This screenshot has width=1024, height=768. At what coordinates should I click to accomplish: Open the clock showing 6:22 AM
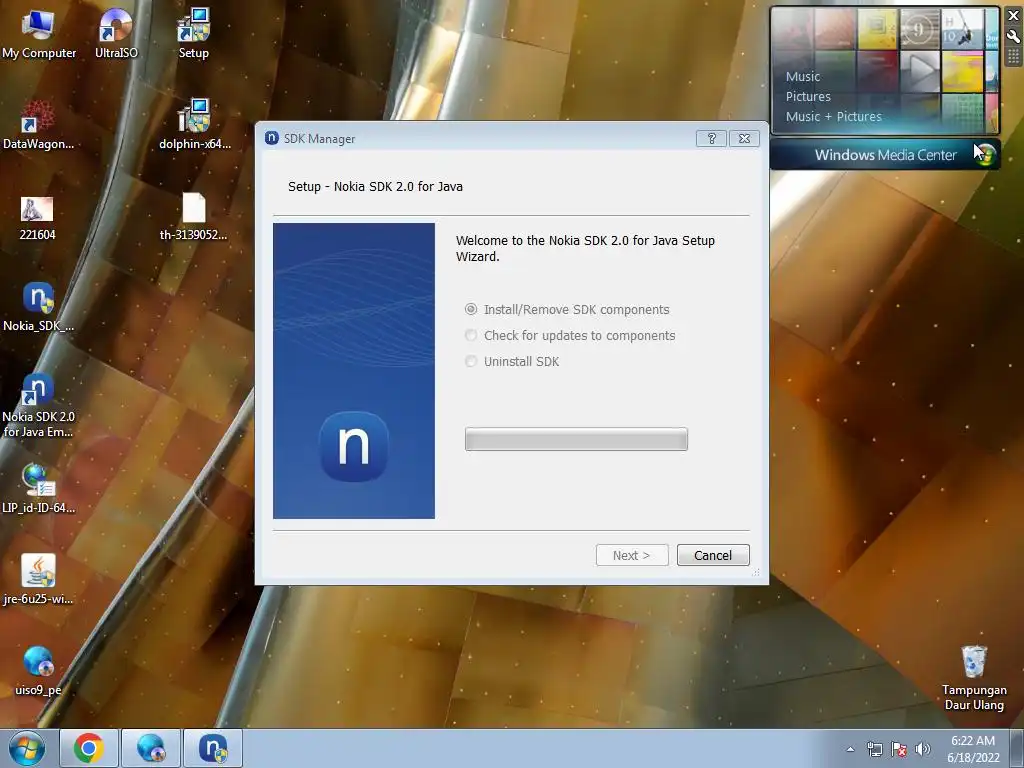pyautogui.click(x=973, y=749)
